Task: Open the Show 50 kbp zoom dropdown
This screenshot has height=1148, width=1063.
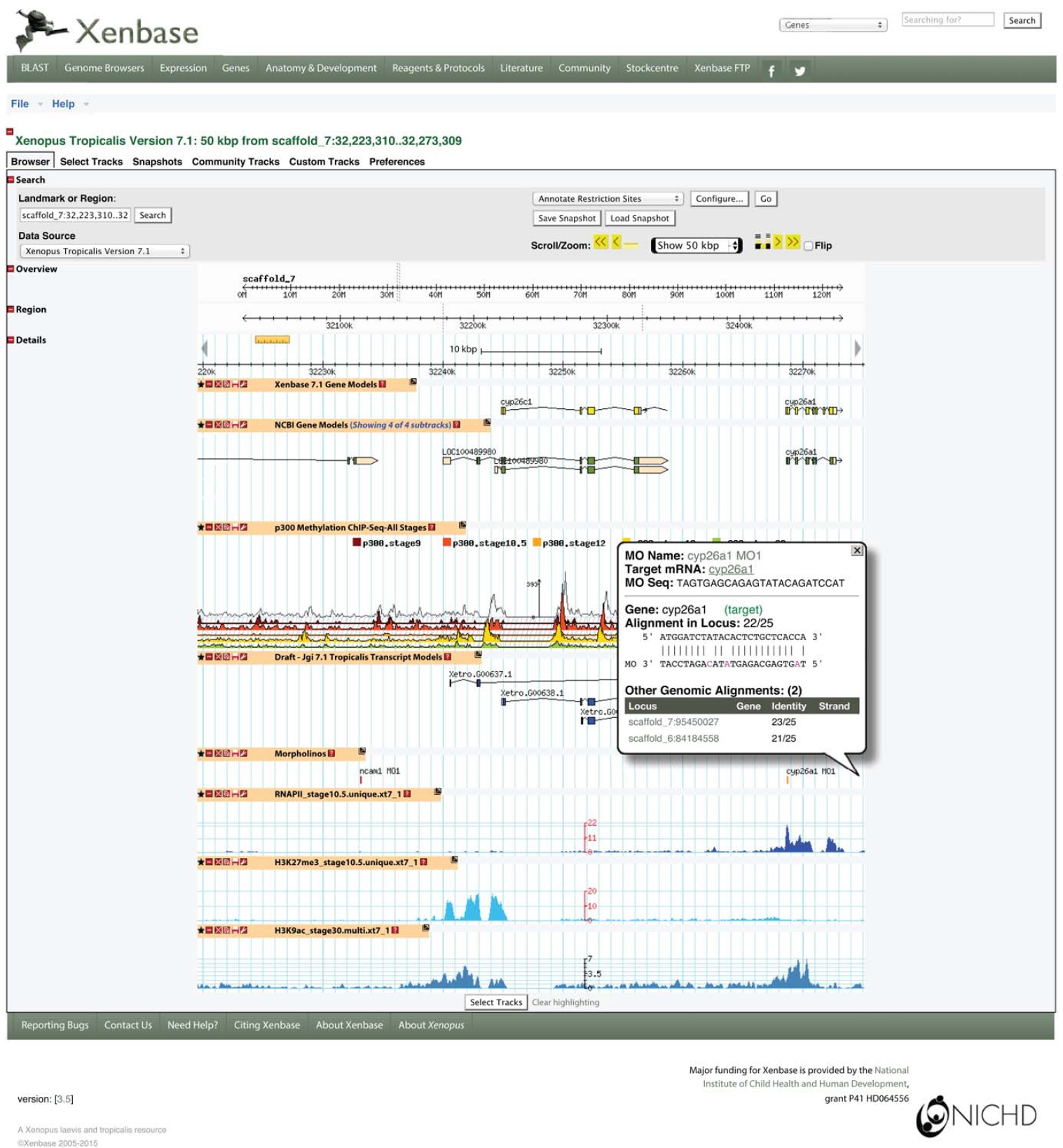Action: (696, 246)
